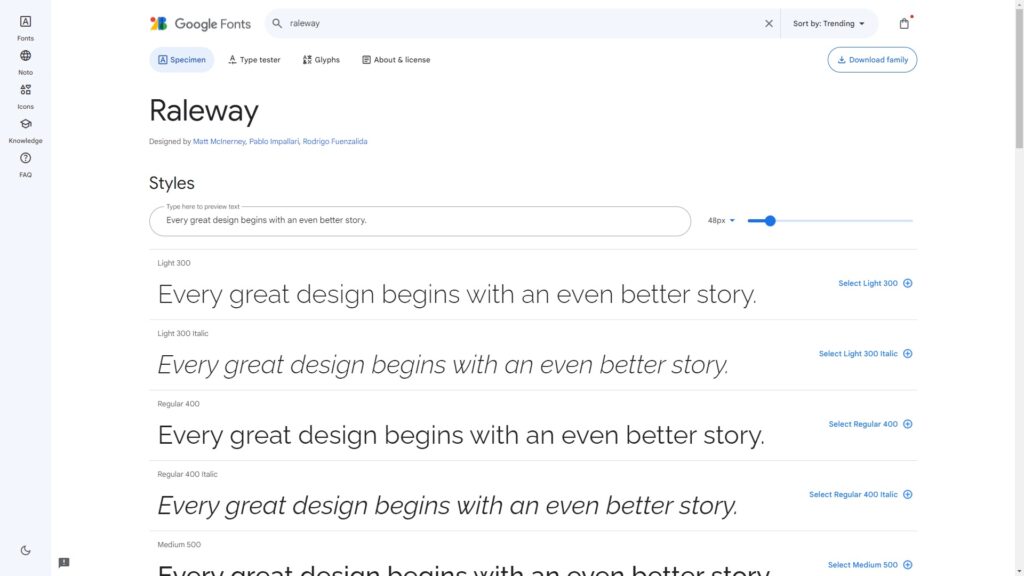Switch to the Type tester tab
The height and width of the screenshot is (576, 1024).
[x=253, y=59]
